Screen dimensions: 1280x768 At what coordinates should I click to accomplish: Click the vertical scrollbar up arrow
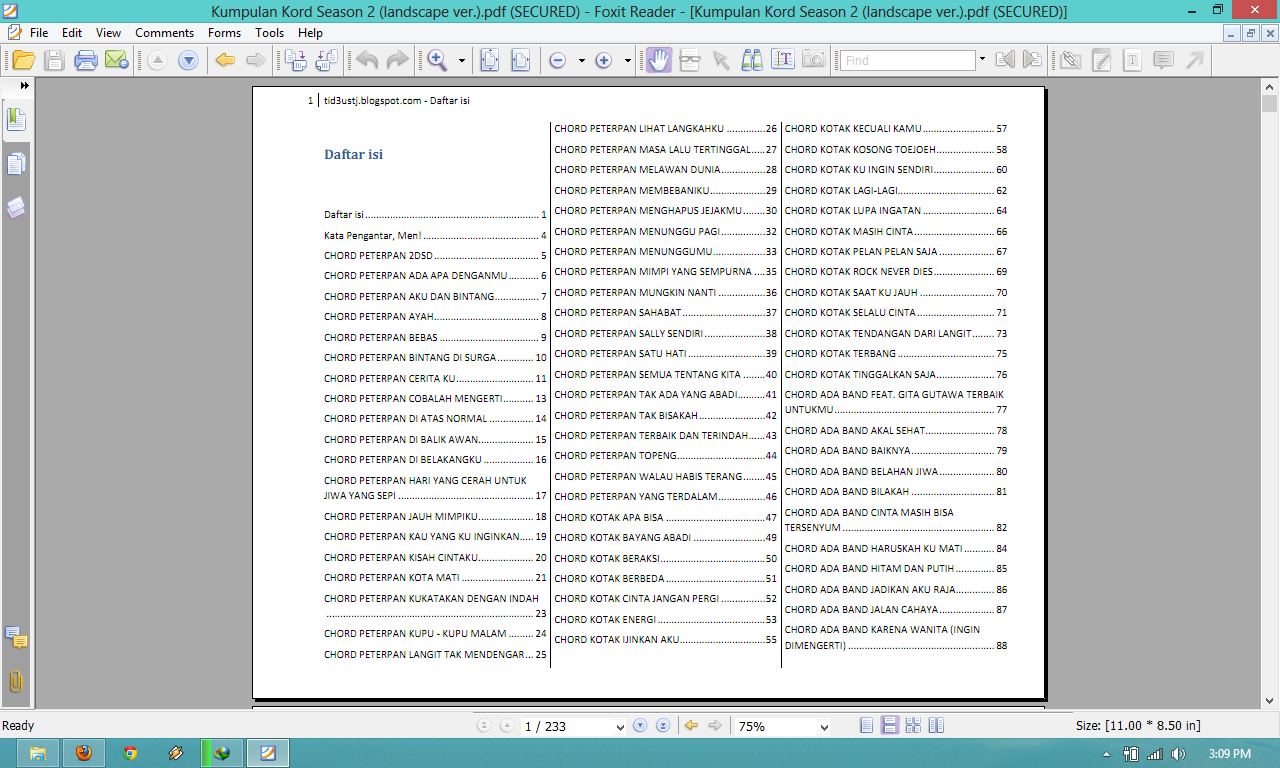1270,87
